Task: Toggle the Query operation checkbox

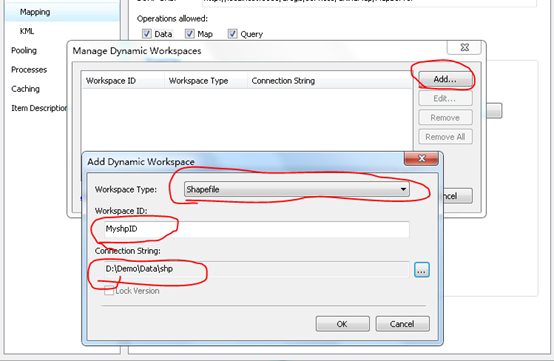Action: [232, 34]
